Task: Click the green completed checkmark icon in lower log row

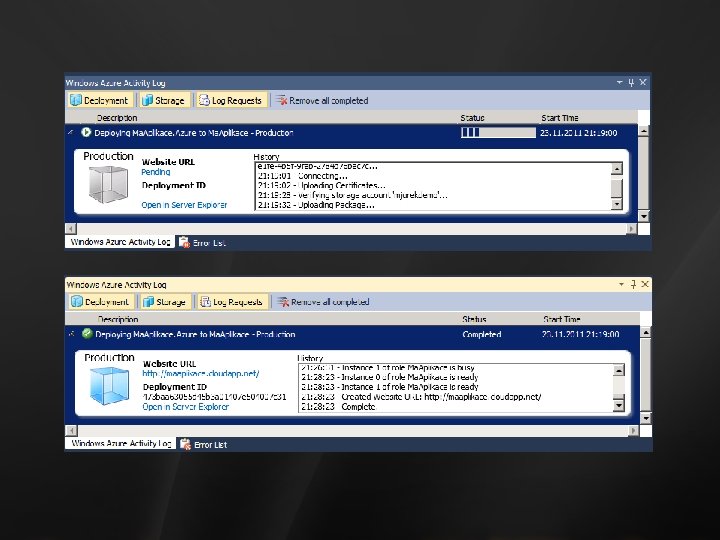Action: 86,334
